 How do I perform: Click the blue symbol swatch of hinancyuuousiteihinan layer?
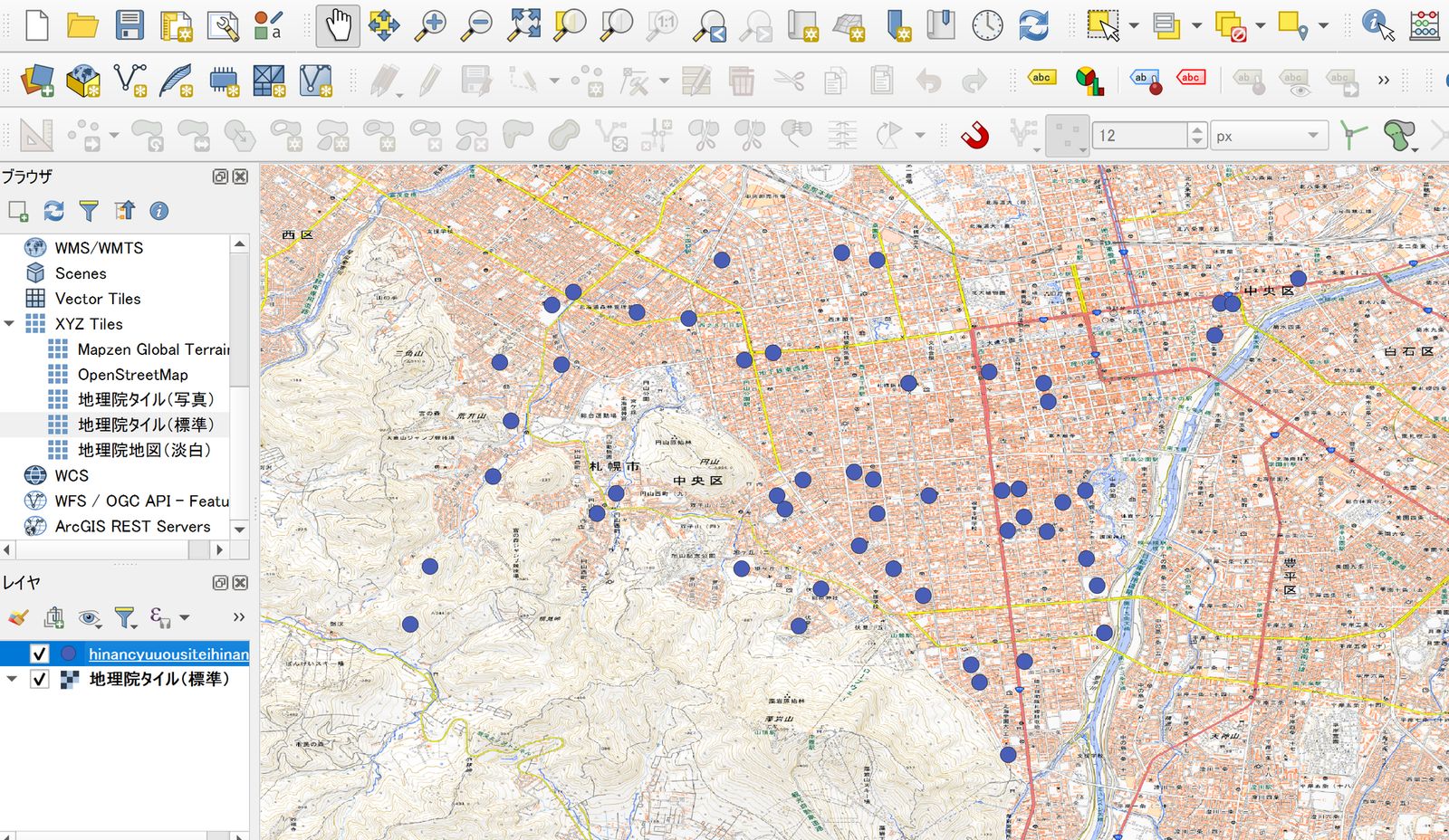(69, 654)
